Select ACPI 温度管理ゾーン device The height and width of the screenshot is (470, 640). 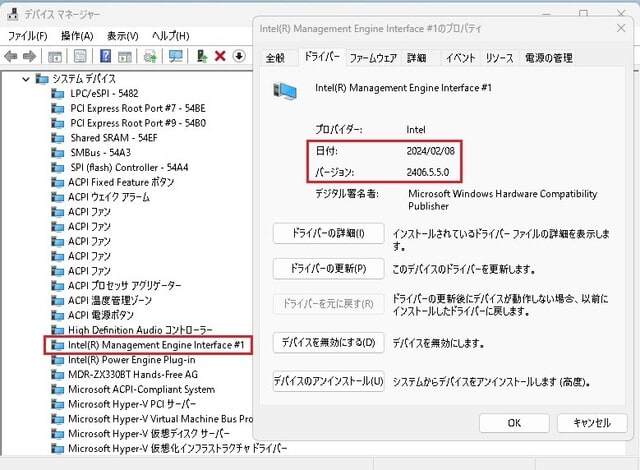[x=110, y=300]
